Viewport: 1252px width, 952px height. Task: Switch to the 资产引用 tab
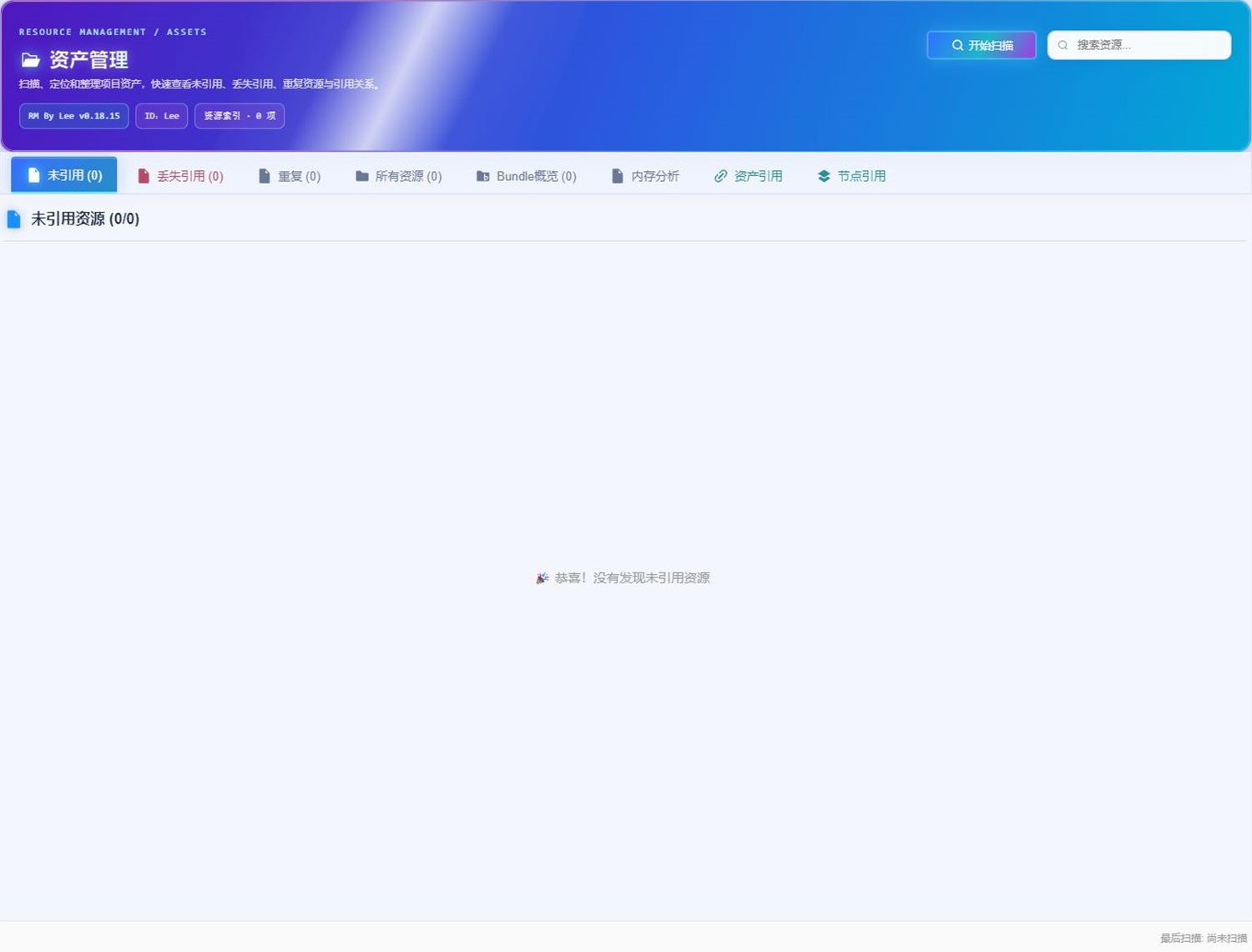(749, 176)
